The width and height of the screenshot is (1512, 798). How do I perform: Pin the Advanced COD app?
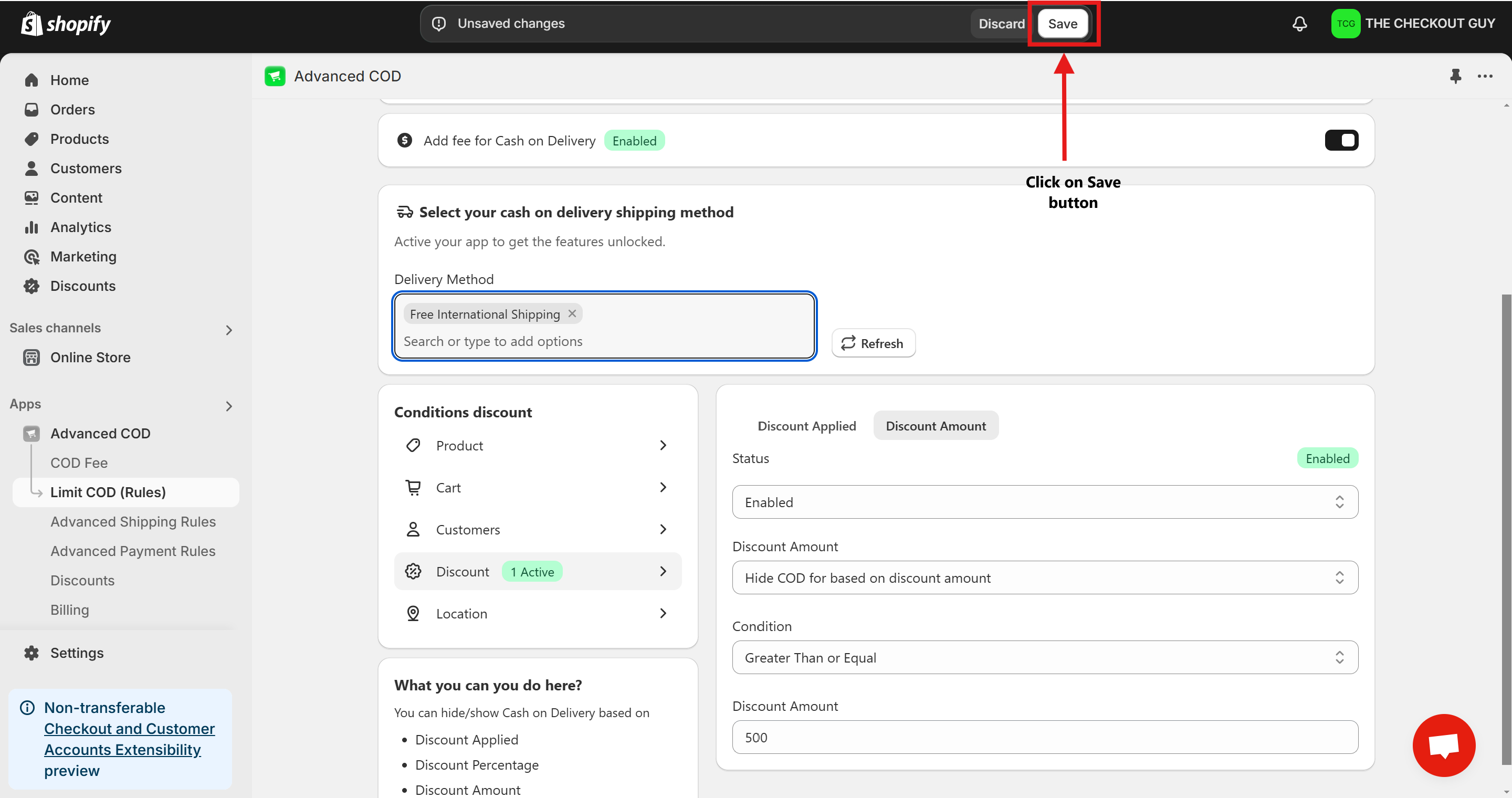click(x=1455, y=76)
